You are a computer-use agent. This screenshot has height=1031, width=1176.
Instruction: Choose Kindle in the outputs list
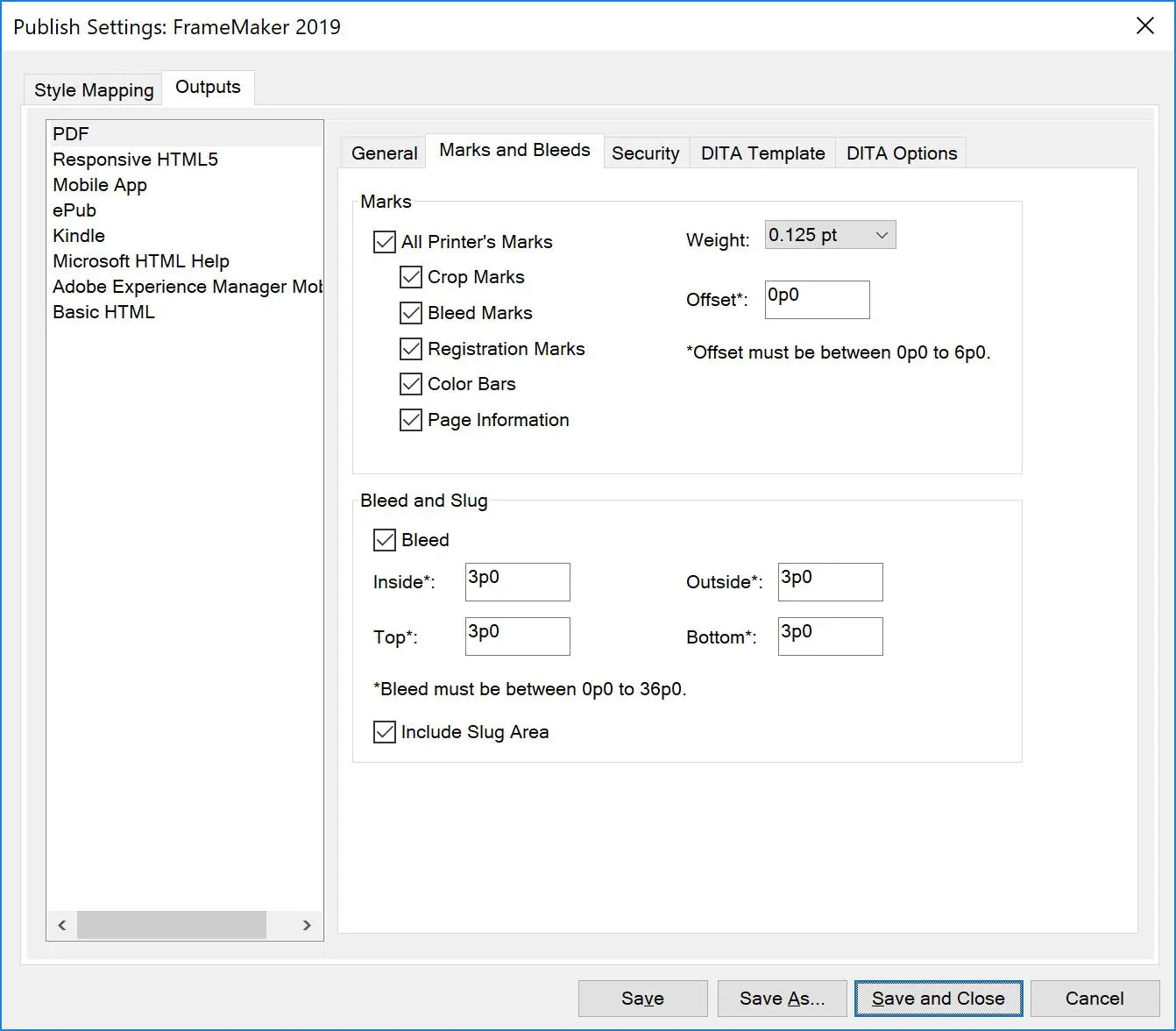(x=79, y=236)
